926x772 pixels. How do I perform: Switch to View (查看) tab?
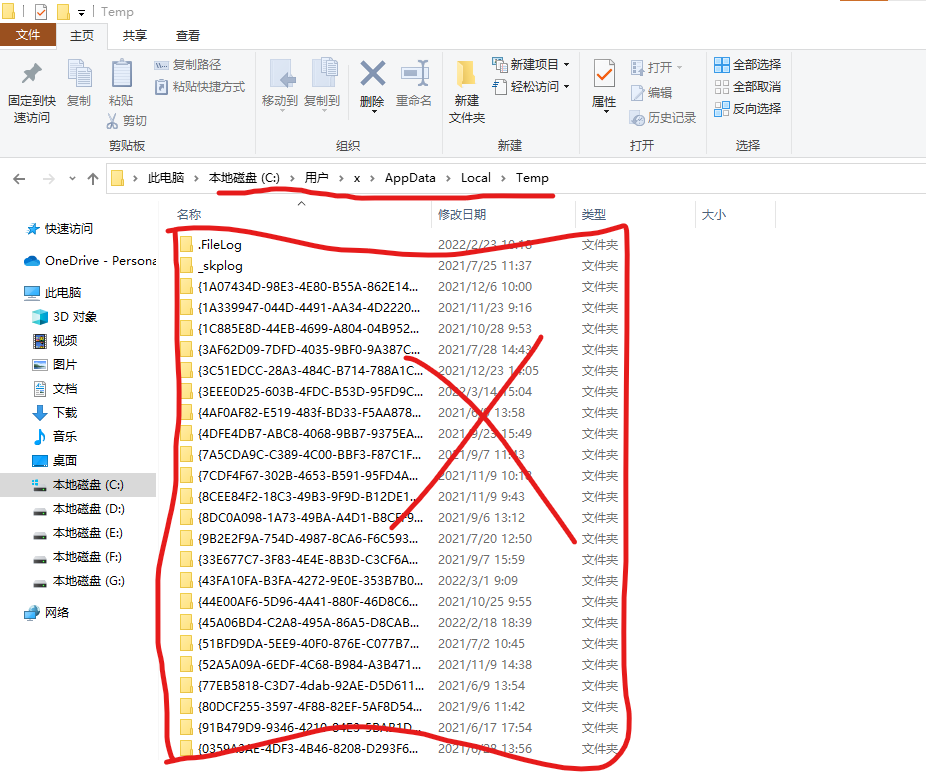[188, 36]
